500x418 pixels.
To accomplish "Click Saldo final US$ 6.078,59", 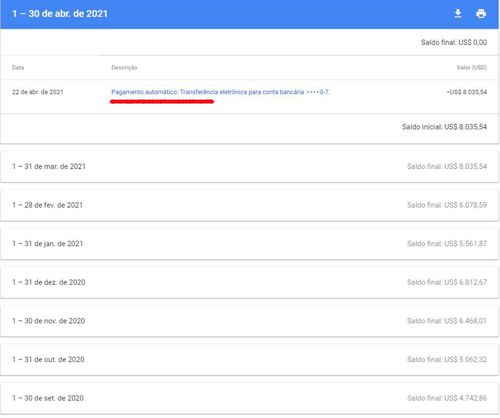I will pyautogui.click(x=447, y=205).
